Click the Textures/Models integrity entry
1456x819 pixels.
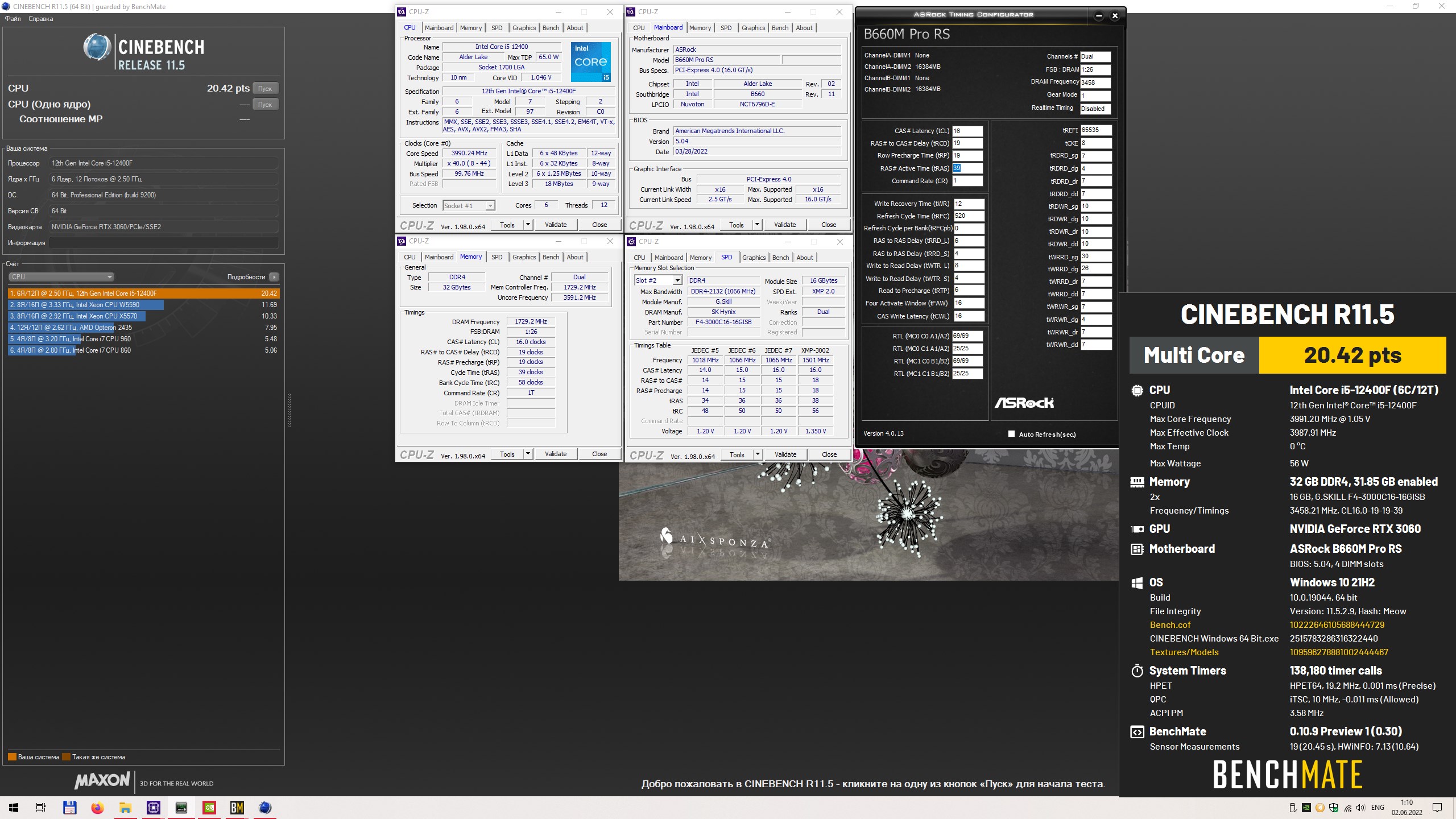(1184, 652)
